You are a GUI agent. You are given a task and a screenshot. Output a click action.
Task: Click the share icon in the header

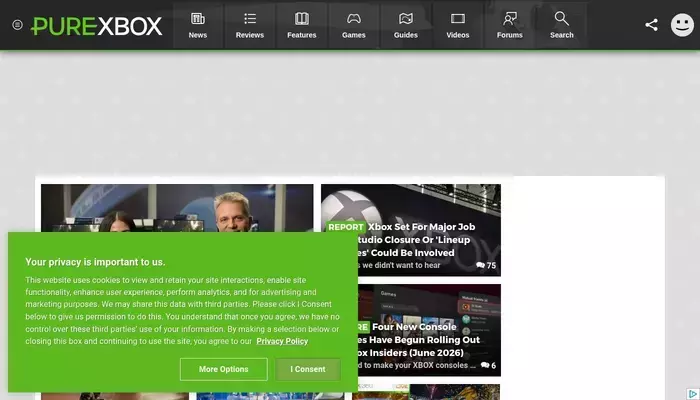651,25
